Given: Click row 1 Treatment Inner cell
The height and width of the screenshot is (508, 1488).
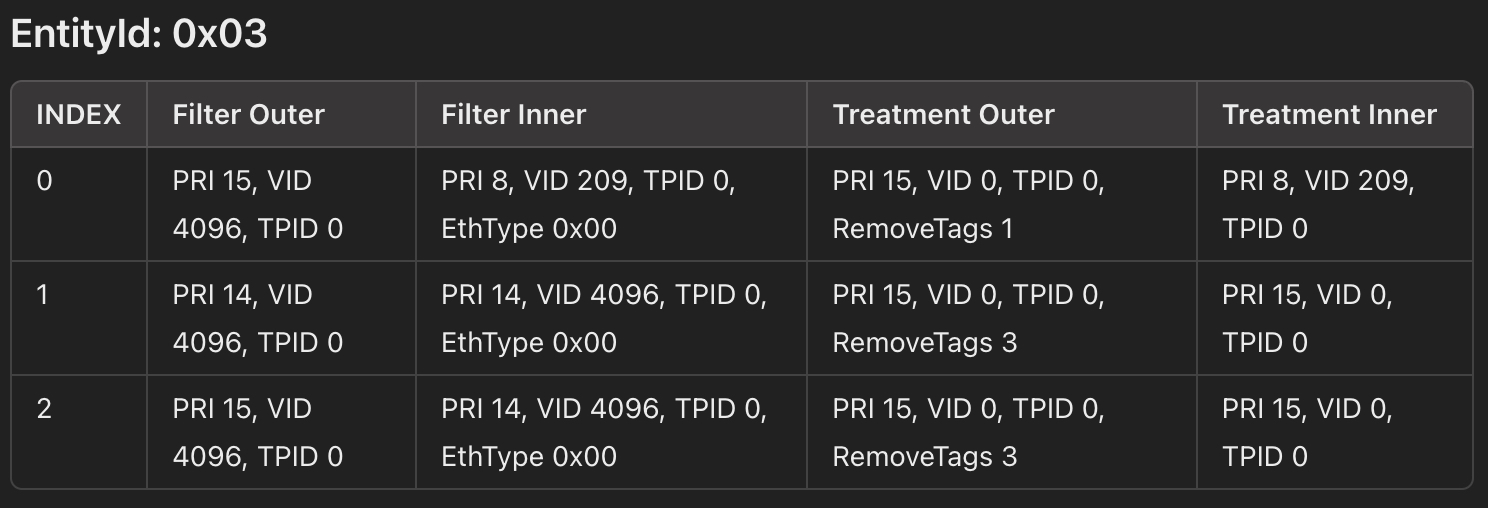Looking at the screenshot, I should [x=1334, y=318].
